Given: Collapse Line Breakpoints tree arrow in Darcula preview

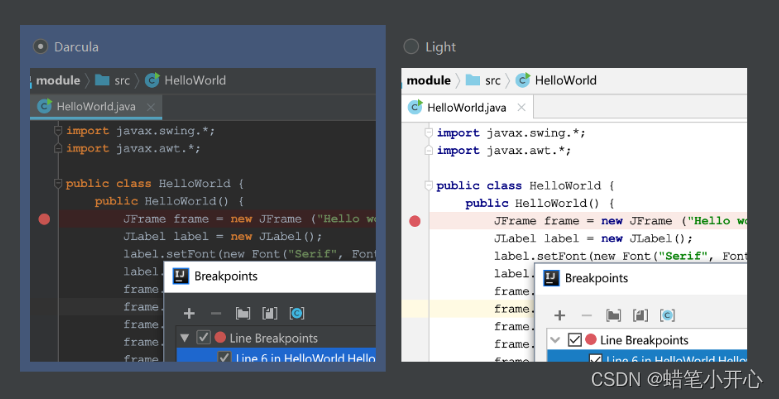Looking at the screenshot, I should click(x=185, y=338).
